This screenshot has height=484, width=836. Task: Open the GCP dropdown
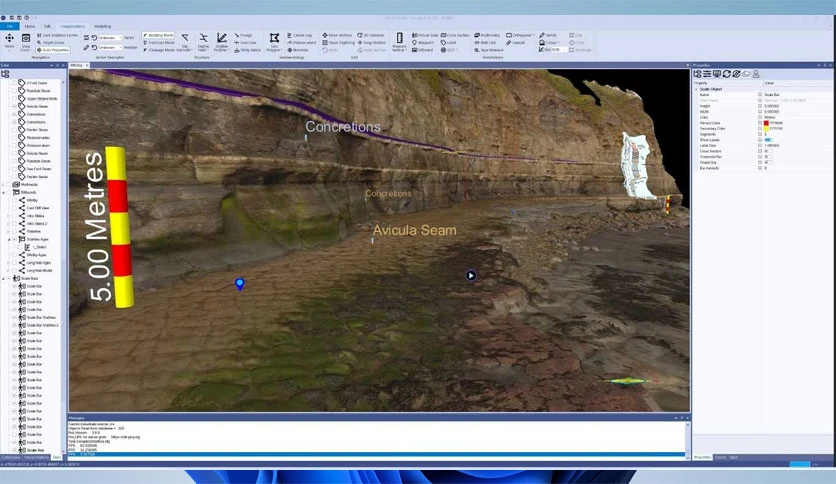(x=449, y=50)
